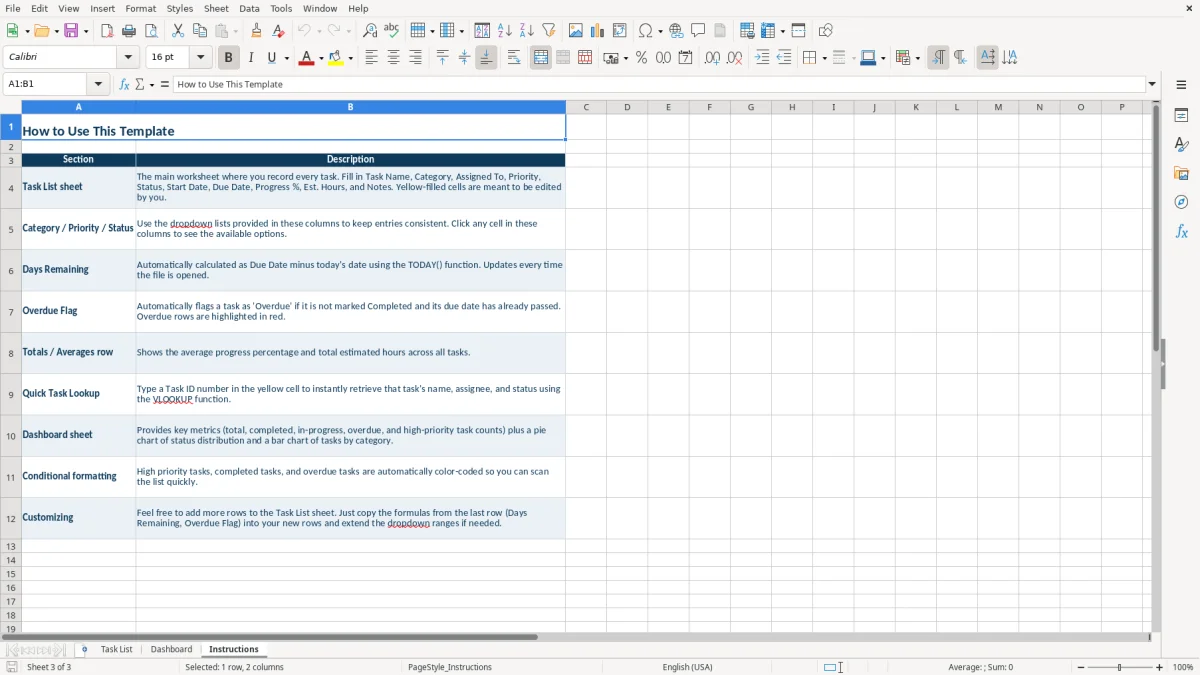Image resolution: width=1200 pixels, height=675 pixels.
Task: Select column header B
Action: tap(350, 107)
